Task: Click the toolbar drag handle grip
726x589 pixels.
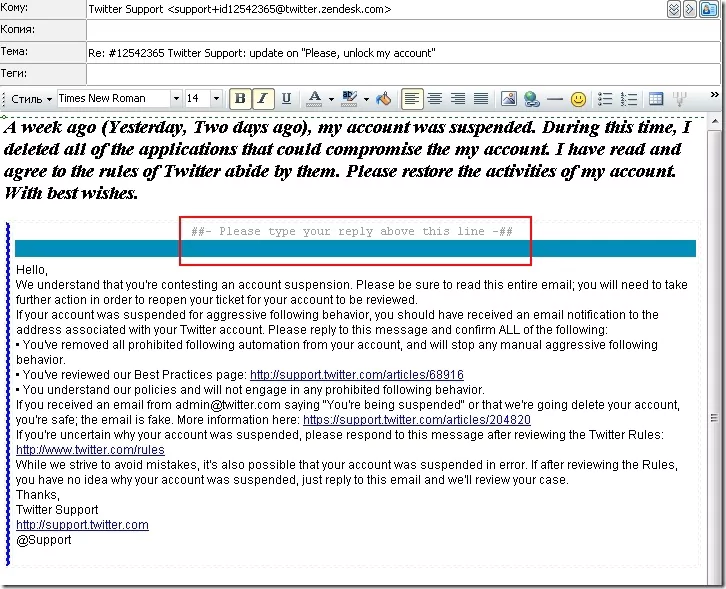Action: click(x=4, y=99)
